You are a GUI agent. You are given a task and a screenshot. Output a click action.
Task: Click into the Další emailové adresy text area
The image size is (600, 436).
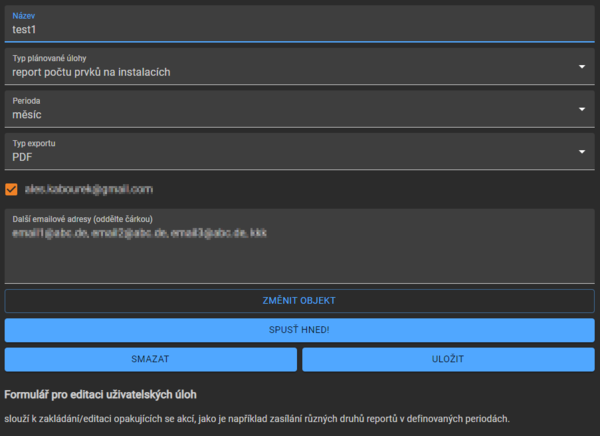pos(299,246)
